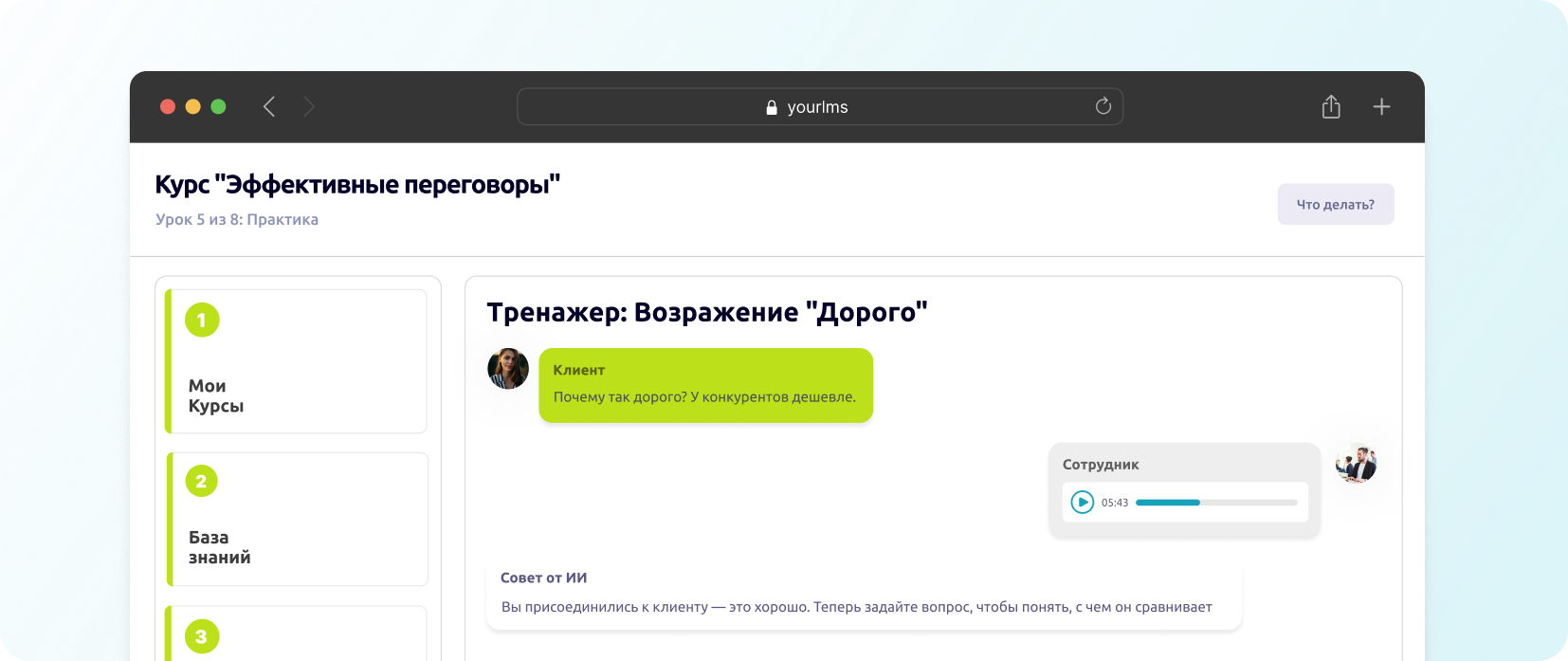Open the browser share icon
This screenshot has width=1568, height=661.
[x=1331, y=107]
